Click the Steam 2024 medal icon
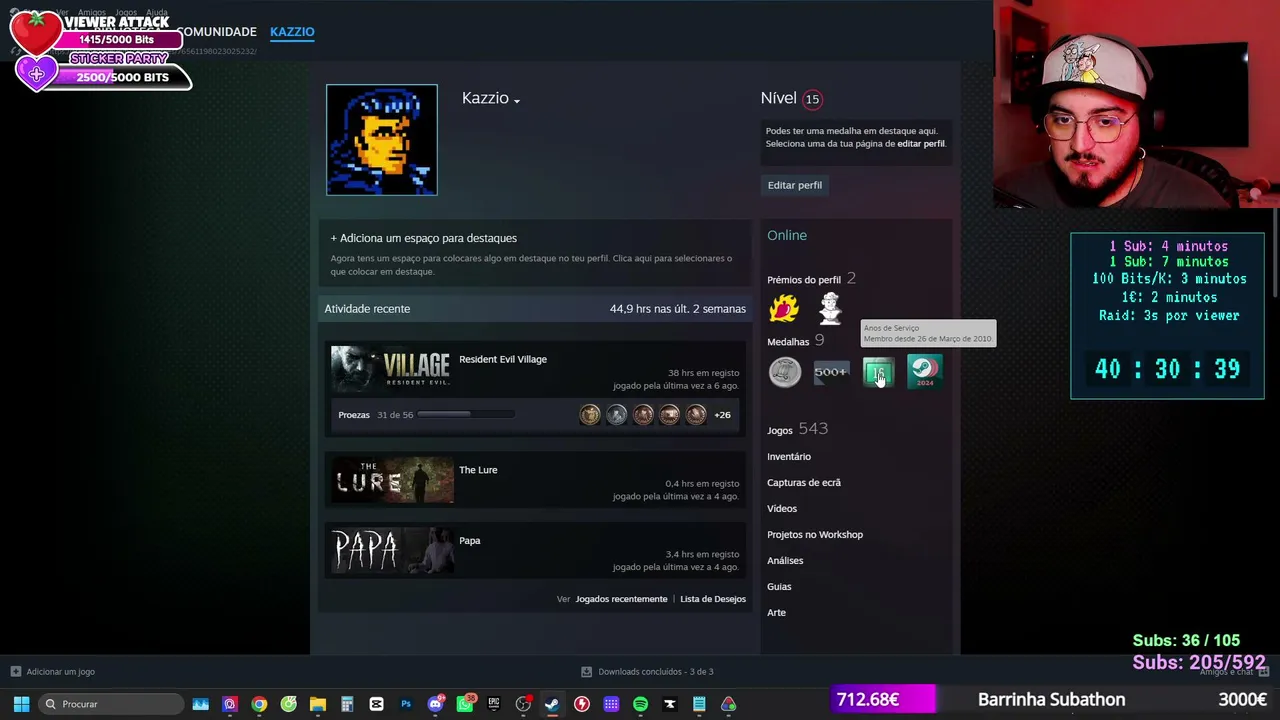Image resolution: width=1280 pixels, height=720 pixels. pyautogui.click(x=924, y=372)
